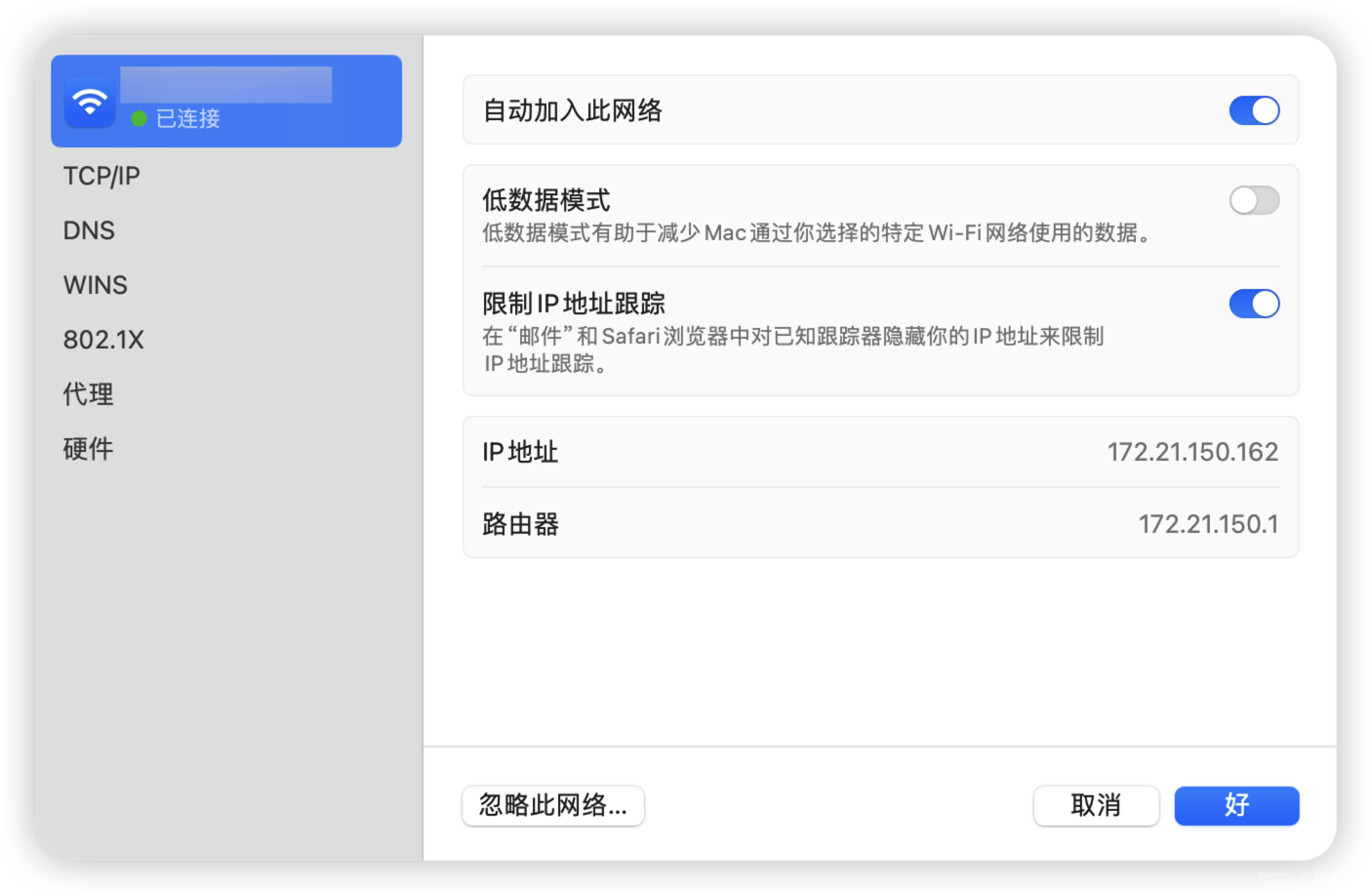Select the 802.1X sidebar item
Viewport: 1372px width, 896px height.
coord(103,340)
